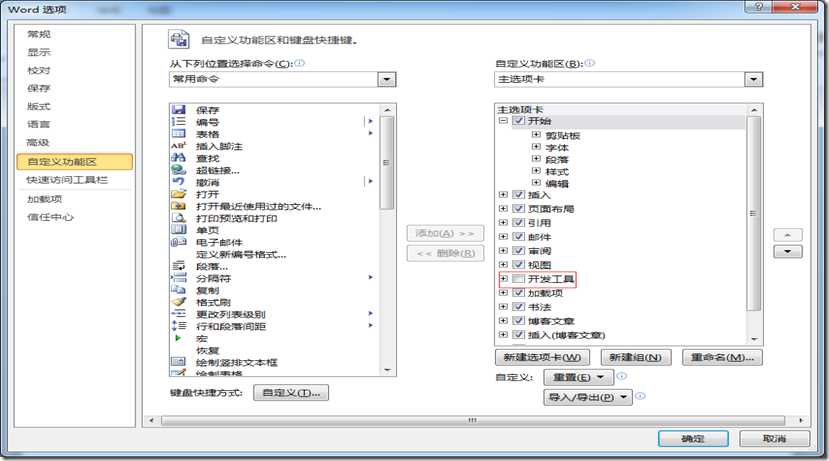Enable the 开发工具 checkbox
Image resolution: width=829 pixels, height=461 pixels.
coord(519,279)
